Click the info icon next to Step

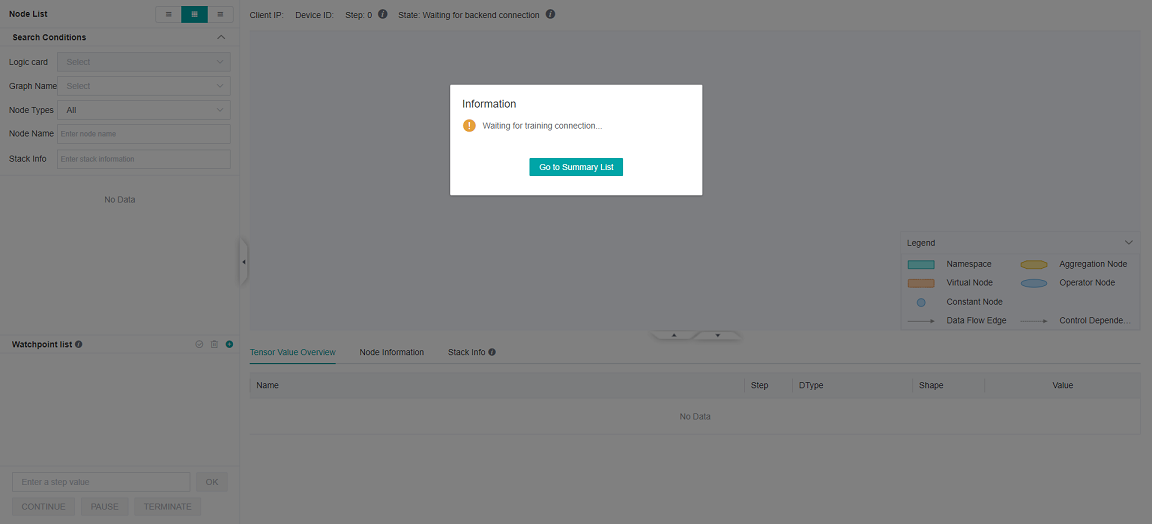click(x=383, y=15)
